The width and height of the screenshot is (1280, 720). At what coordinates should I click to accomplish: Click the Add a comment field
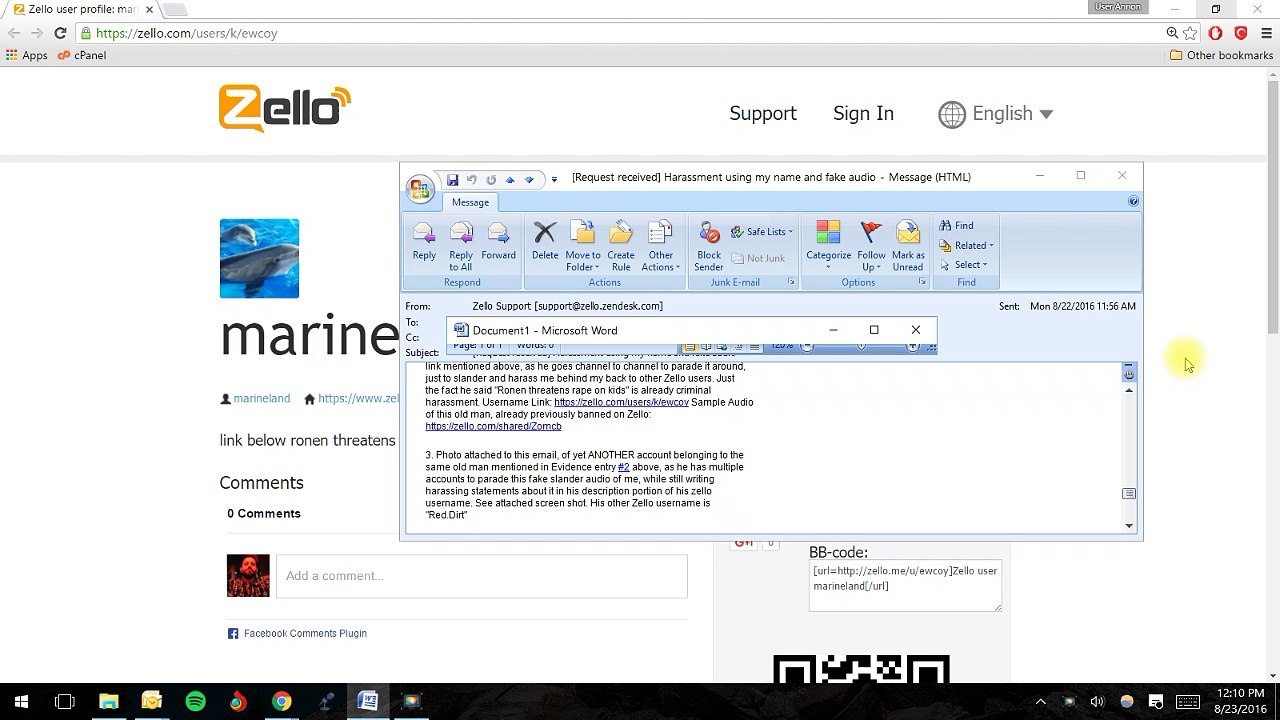[x=482, y=576]
